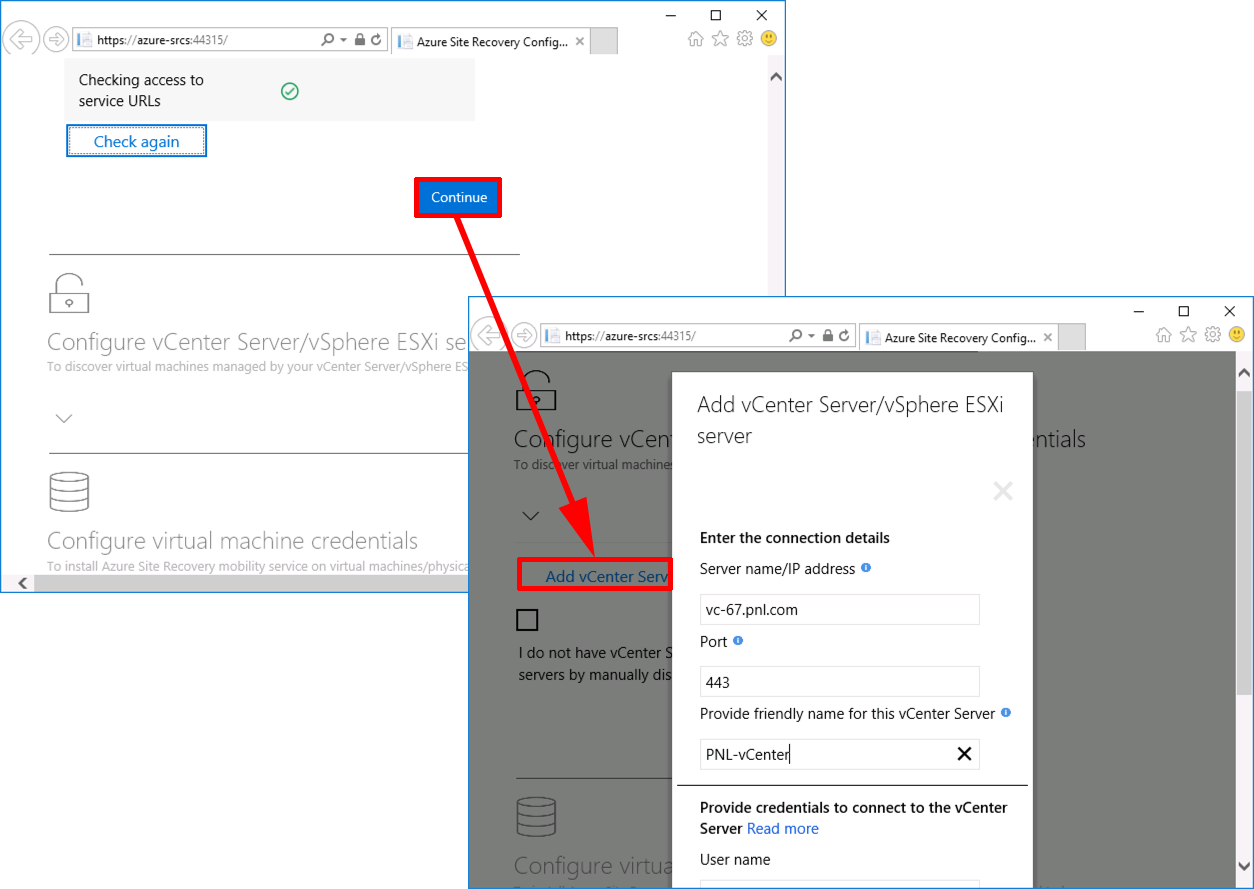Image resolution: width=1254 pixels, height=889 pixels.
Task: Click the 'Add vCenter Server/vSphere ESXi server' dialog title
Action: click(x=850, y=420)
